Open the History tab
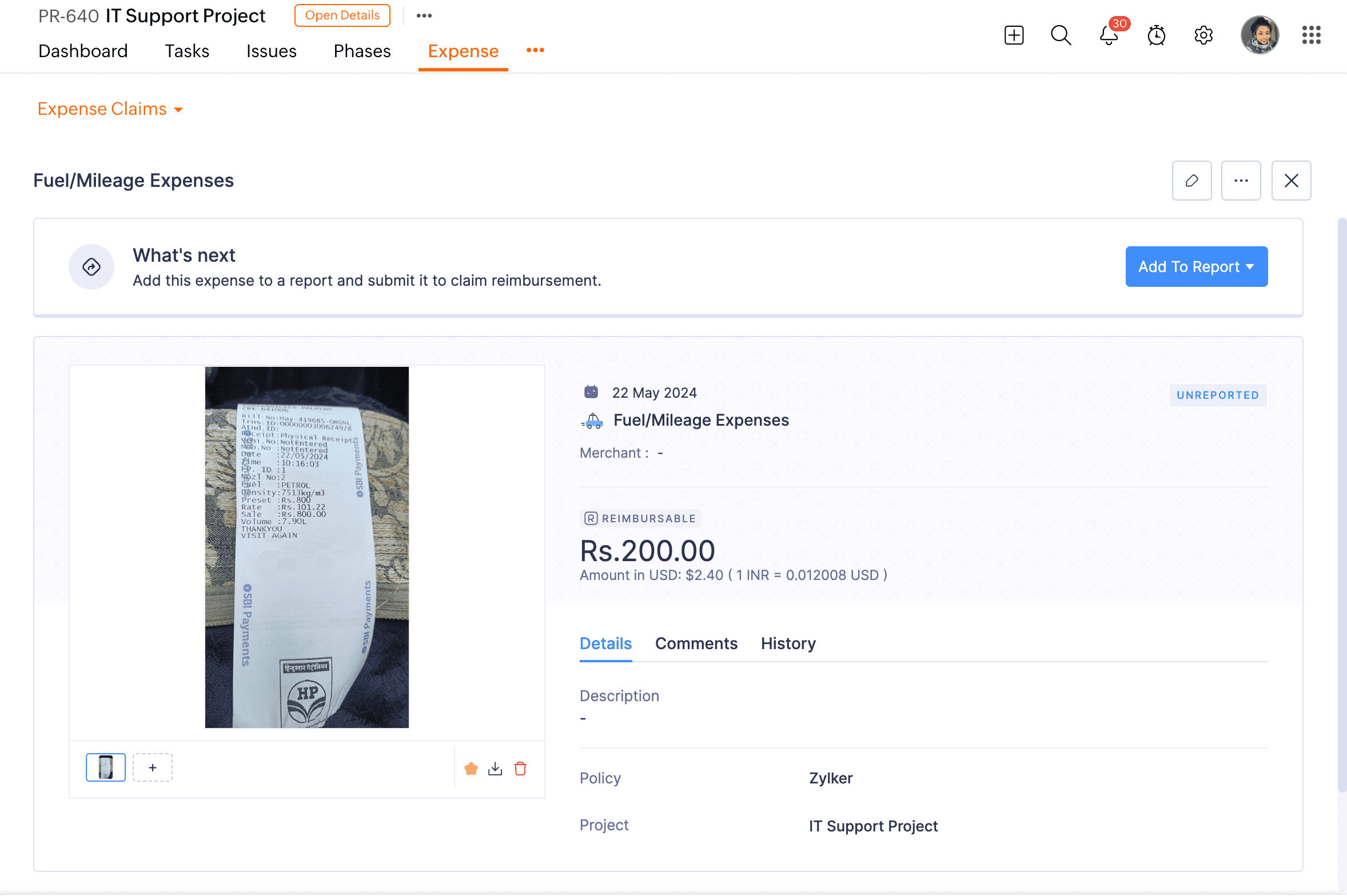Image resolution: width=1347 pixels, height=896 pixels. pos(788,643)
